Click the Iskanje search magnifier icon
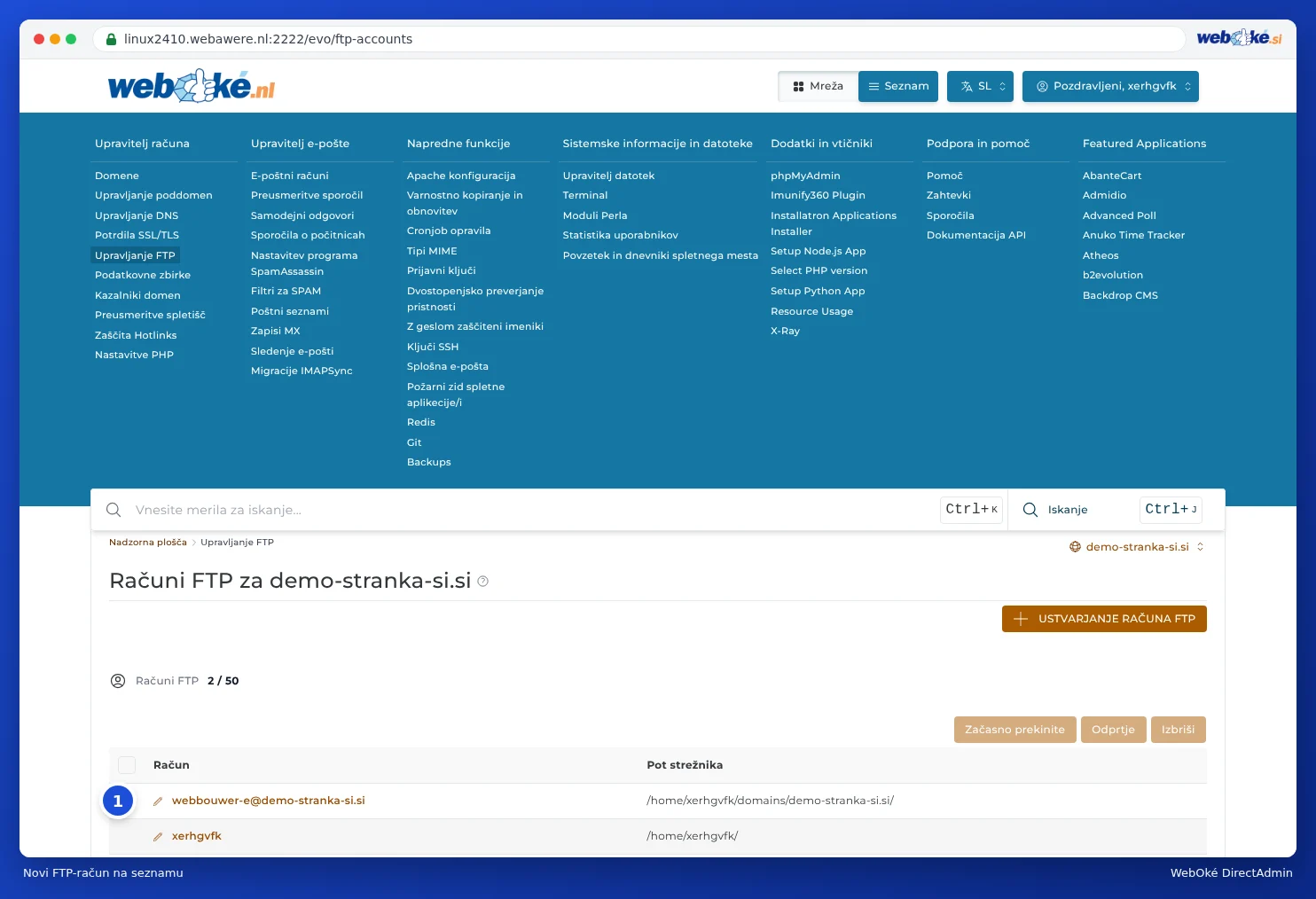The height and width of the screenshot is (899, 1316). point(1030,510)
